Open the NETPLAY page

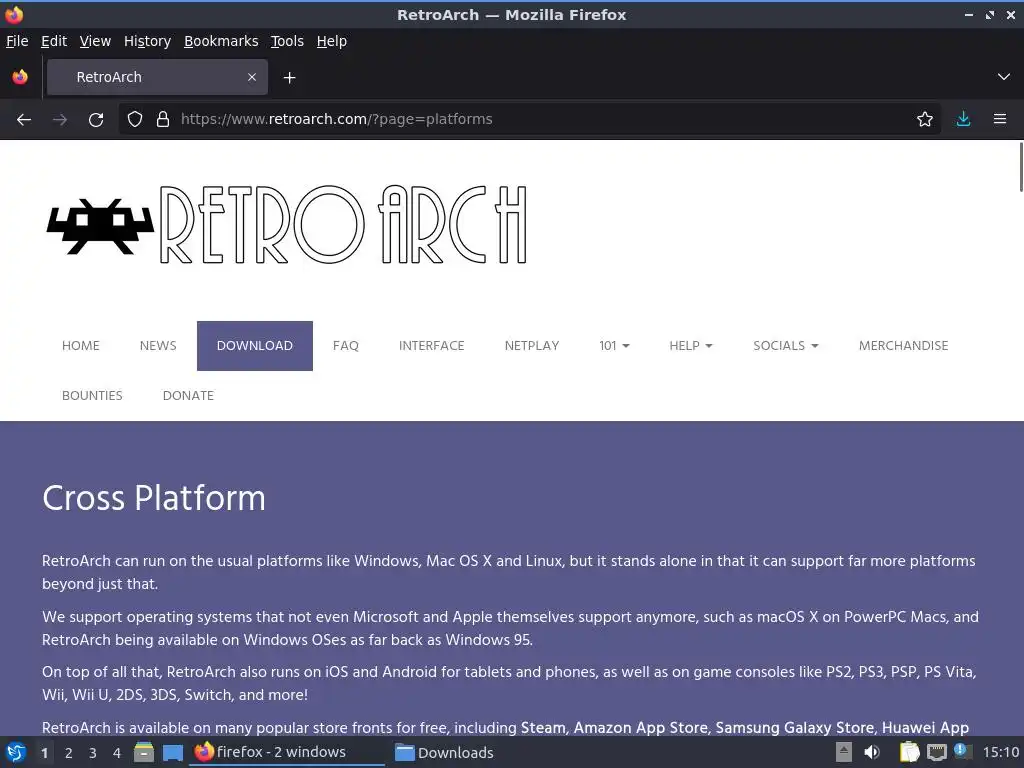click(532, 345)
